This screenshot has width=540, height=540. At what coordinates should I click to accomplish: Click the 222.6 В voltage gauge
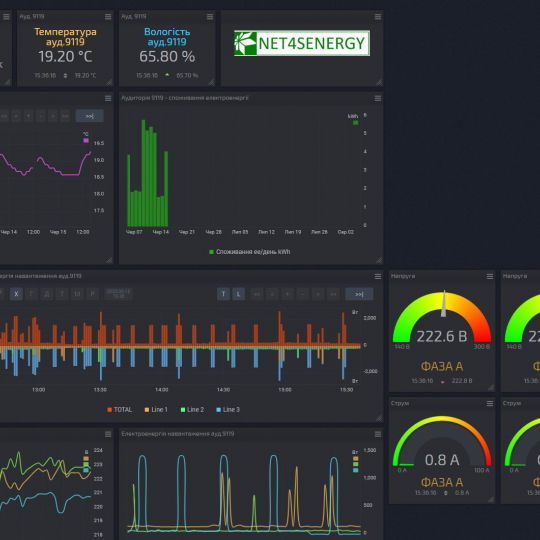tap(442, 319)
